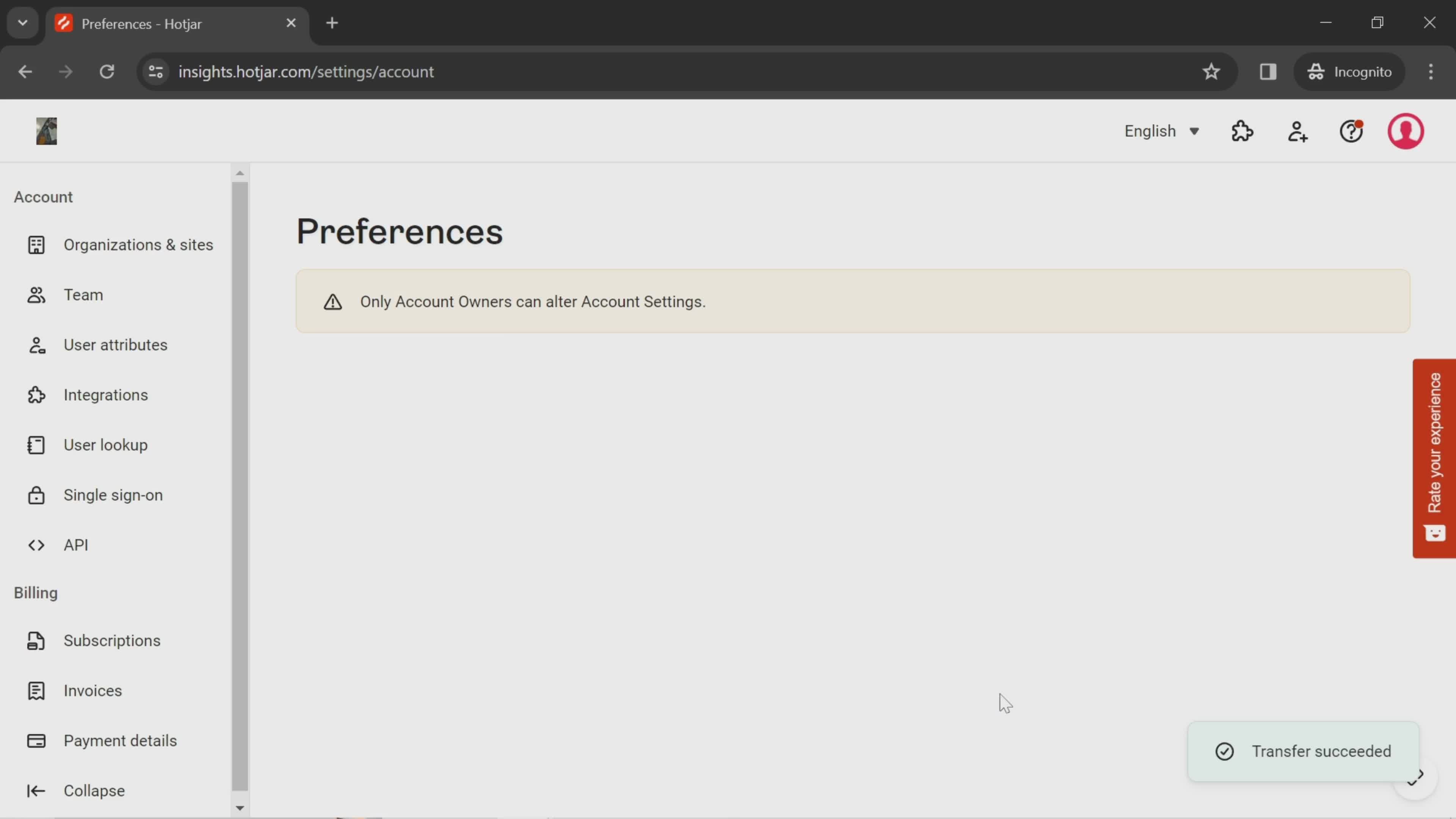
Task: Click the vertical scrollbar in sidebar
Action: pos(240,489)
